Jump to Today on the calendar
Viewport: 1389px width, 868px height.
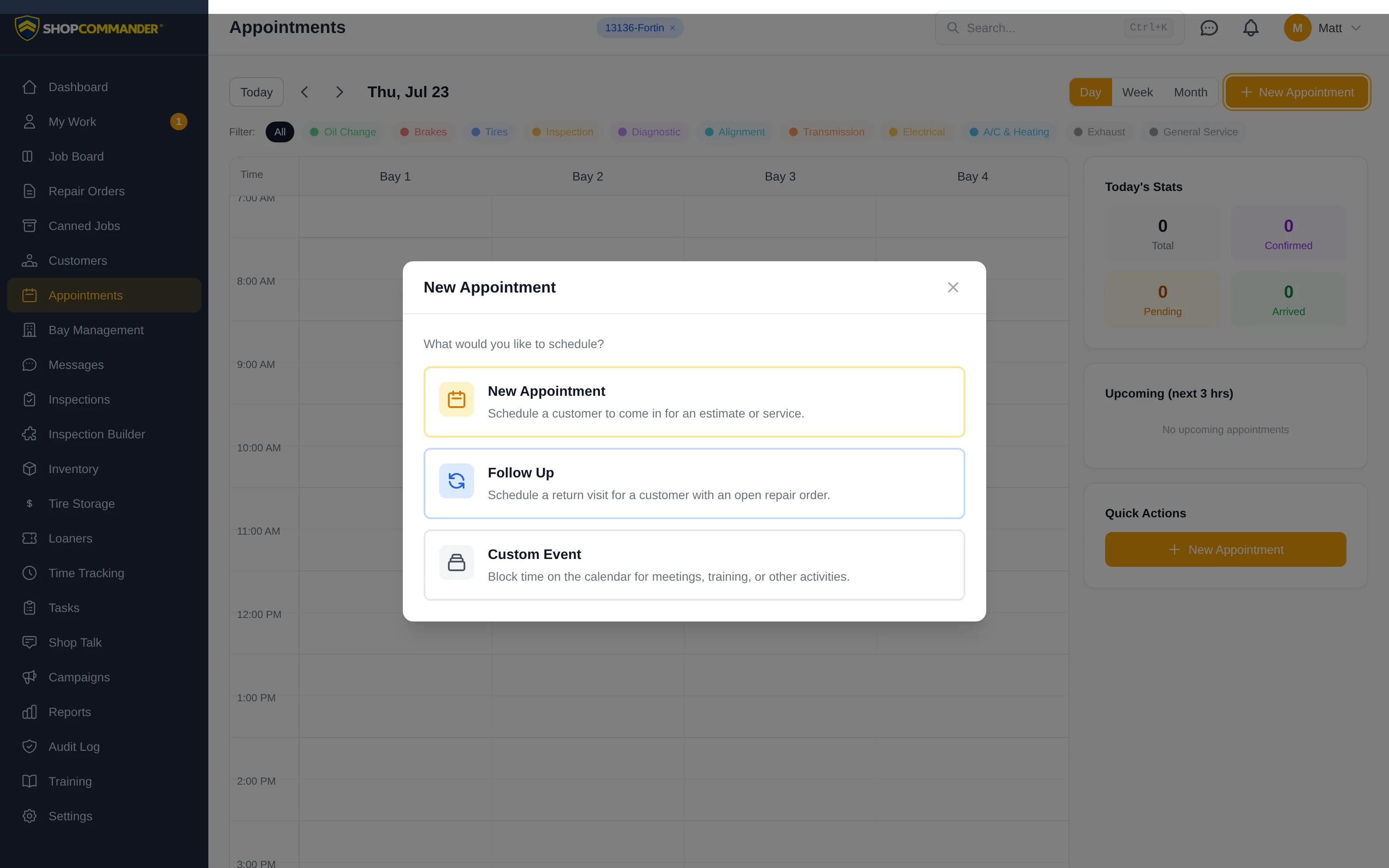[256, 92]
